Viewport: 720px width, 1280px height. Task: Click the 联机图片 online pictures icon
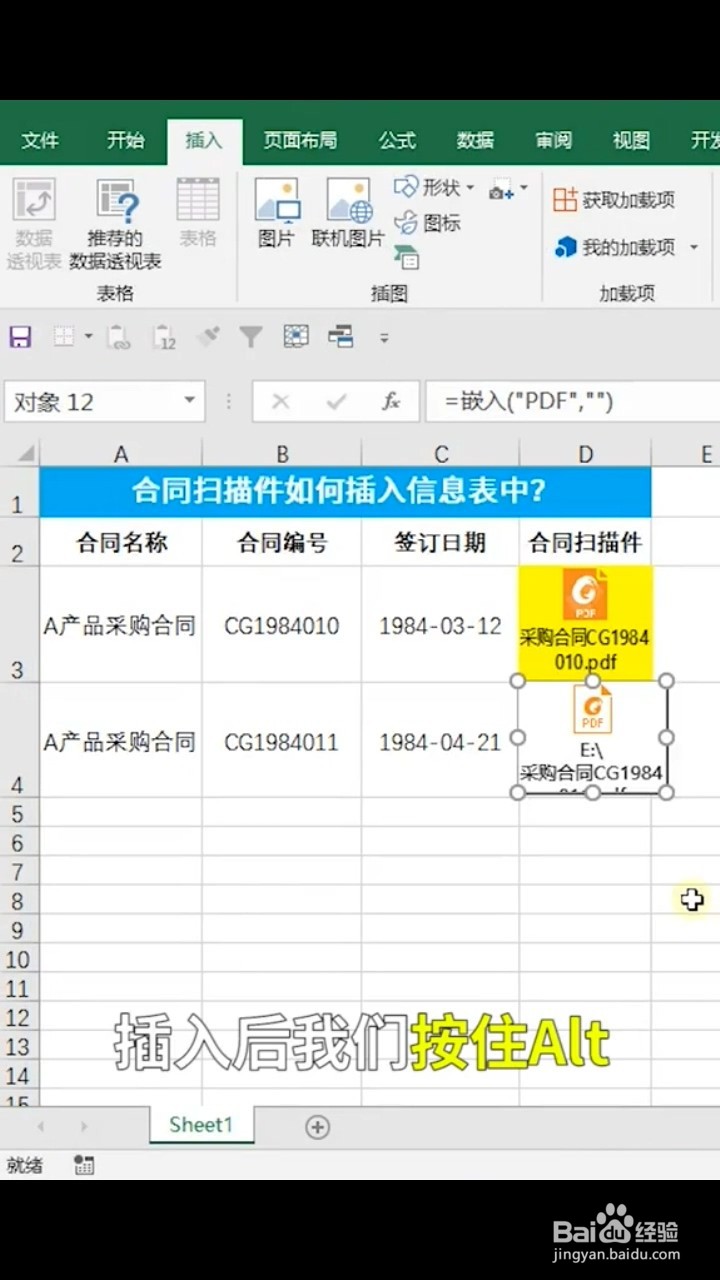pyautogui.click(x=348, y=212)
